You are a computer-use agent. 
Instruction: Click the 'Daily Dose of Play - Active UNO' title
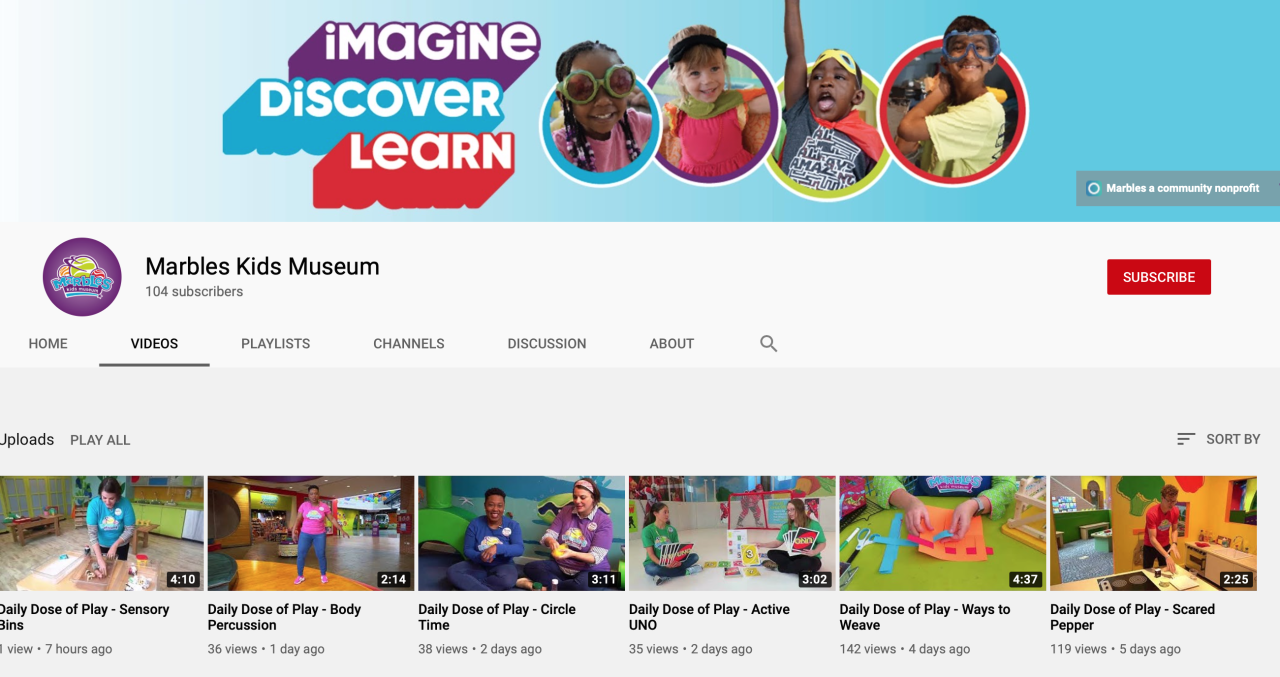(x=709, y=617)
